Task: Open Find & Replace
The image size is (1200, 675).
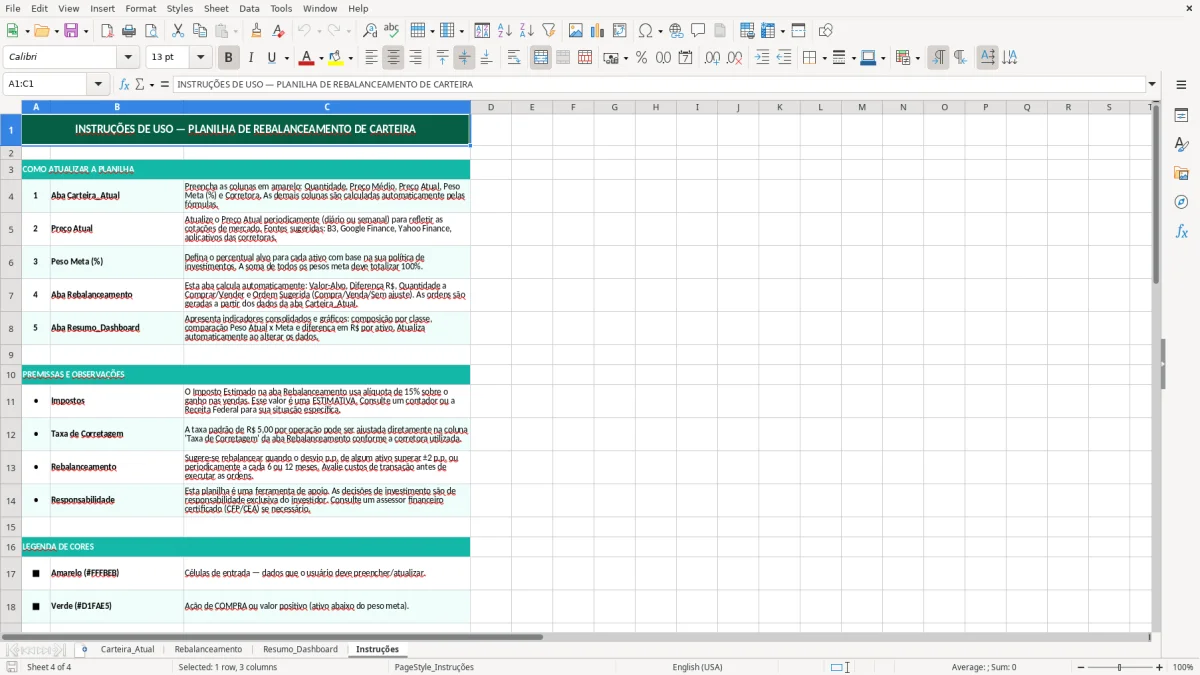Action: click(x=370, y=31)
